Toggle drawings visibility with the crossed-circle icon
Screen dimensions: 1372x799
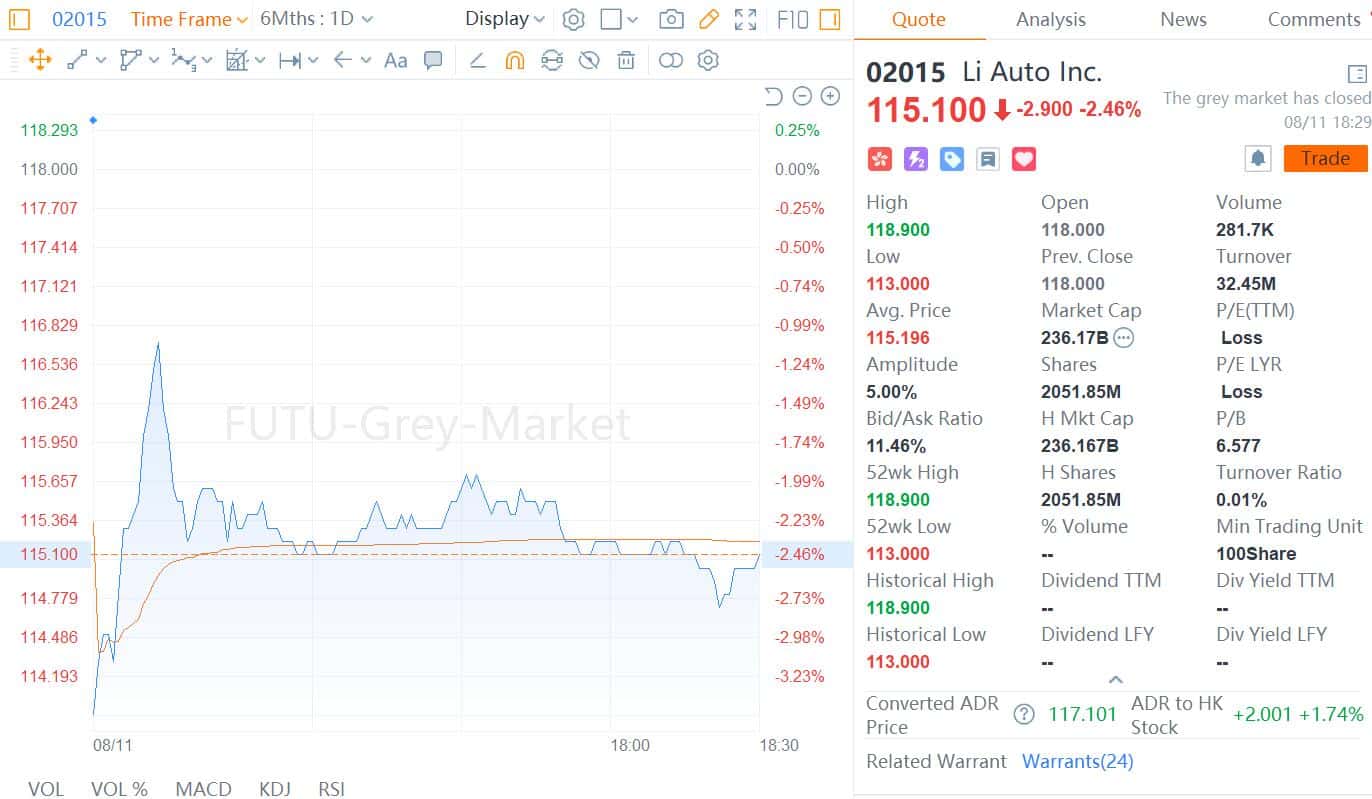[x=589, y=61]
